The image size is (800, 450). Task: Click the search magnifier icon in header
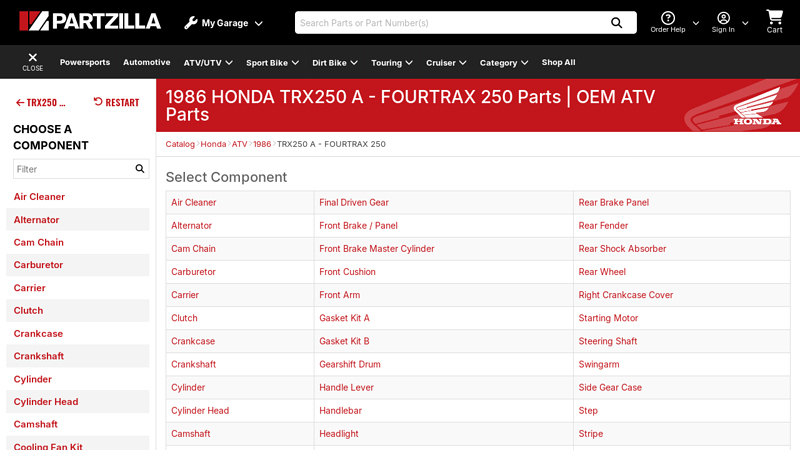616,23
